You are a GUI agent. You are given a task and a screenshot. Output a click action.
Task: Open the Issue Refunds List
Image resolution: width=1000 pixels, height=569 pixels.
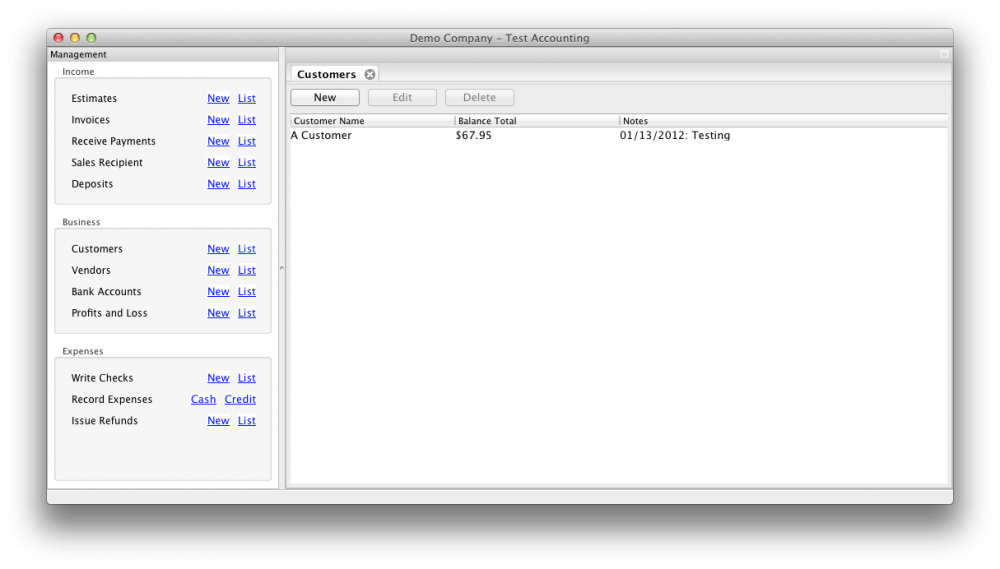coord(247,421)
